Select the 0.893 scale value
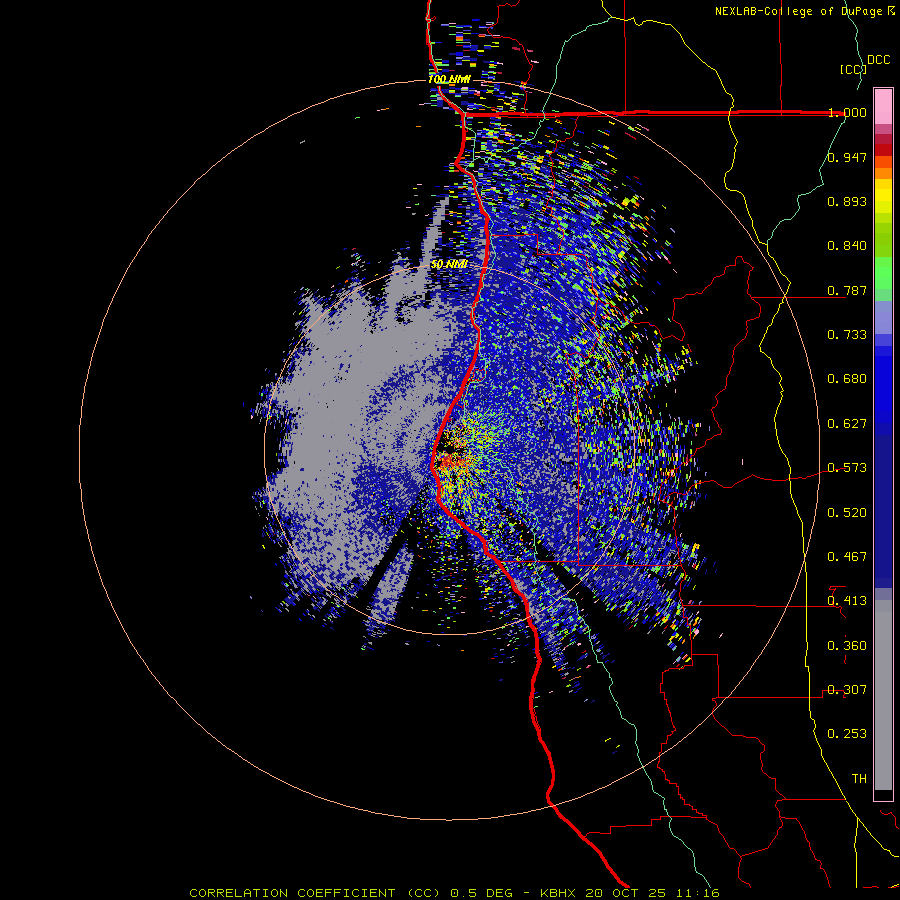This screenshot has height=900, width=900. (847, 201)
